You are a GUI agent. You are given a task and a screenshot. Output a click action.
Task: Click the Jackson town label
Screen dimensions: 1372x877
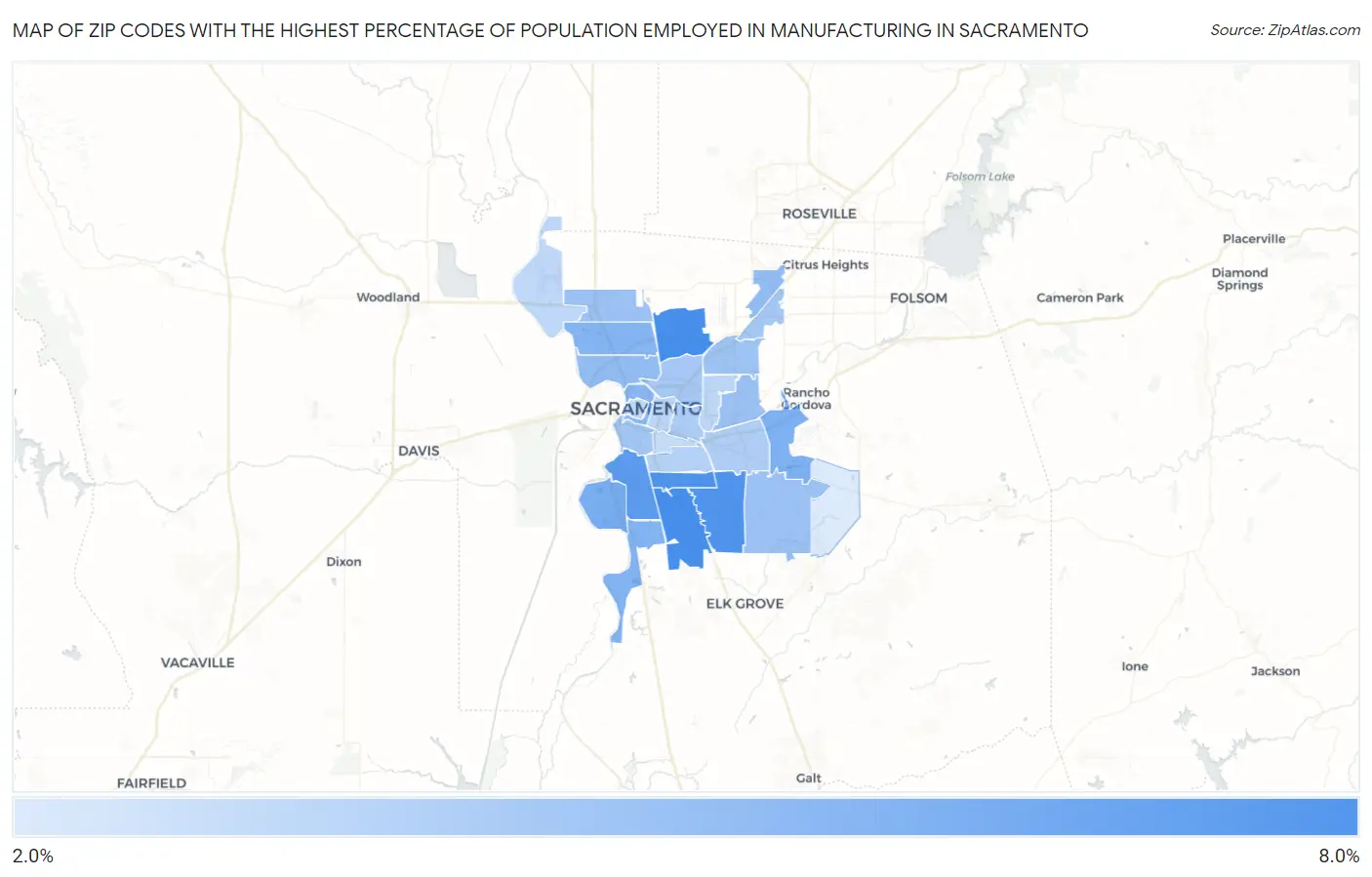(1275, 671)
